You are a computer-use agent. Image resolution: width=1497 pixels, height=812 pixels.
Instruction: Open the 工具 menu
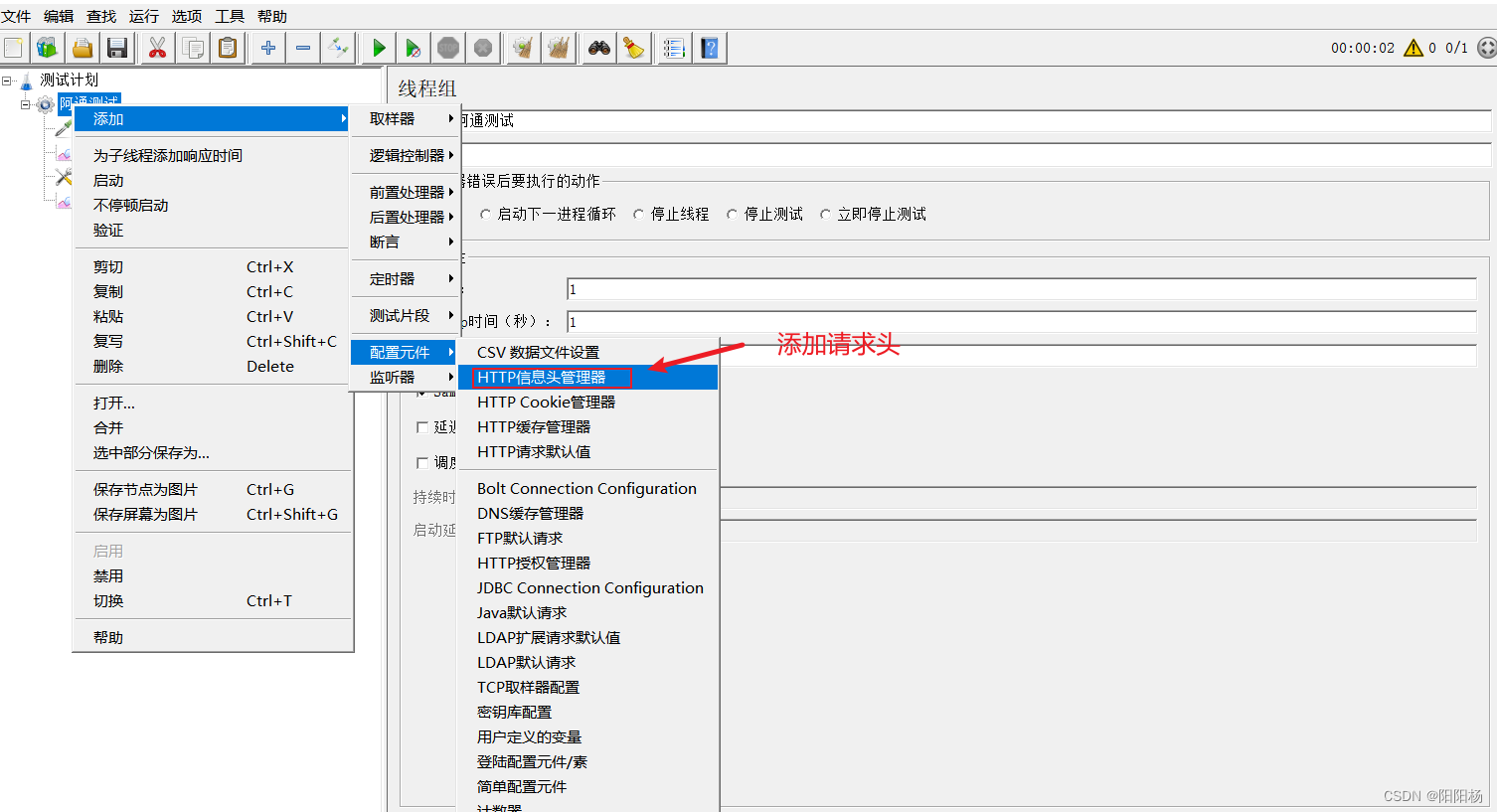230,16
